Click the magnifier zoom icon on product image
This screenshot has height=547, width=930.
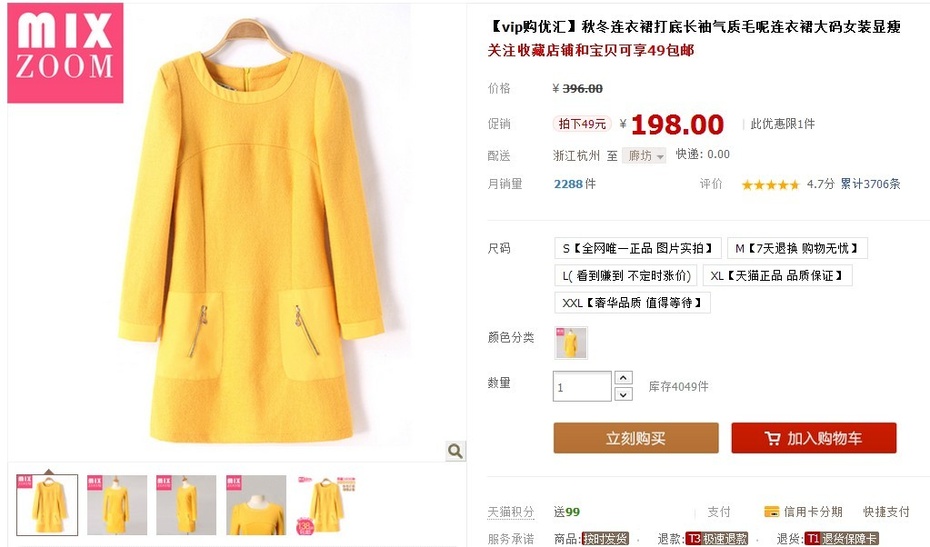tap(455, 451)
